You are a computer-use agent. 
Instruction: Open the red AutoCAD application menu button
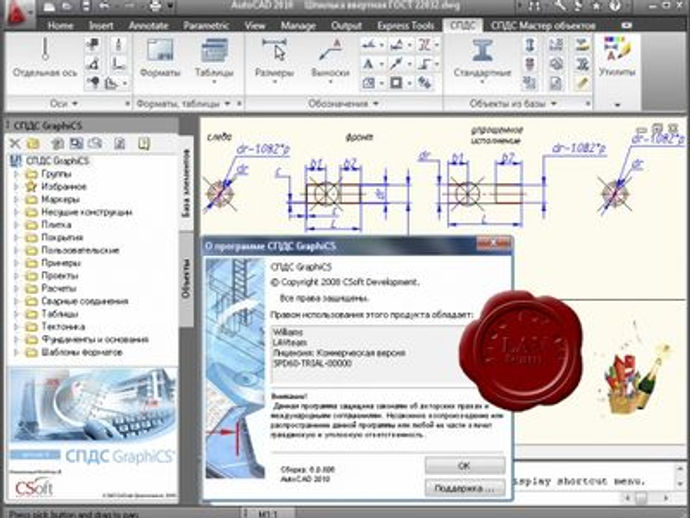click(x=18, y=14)
